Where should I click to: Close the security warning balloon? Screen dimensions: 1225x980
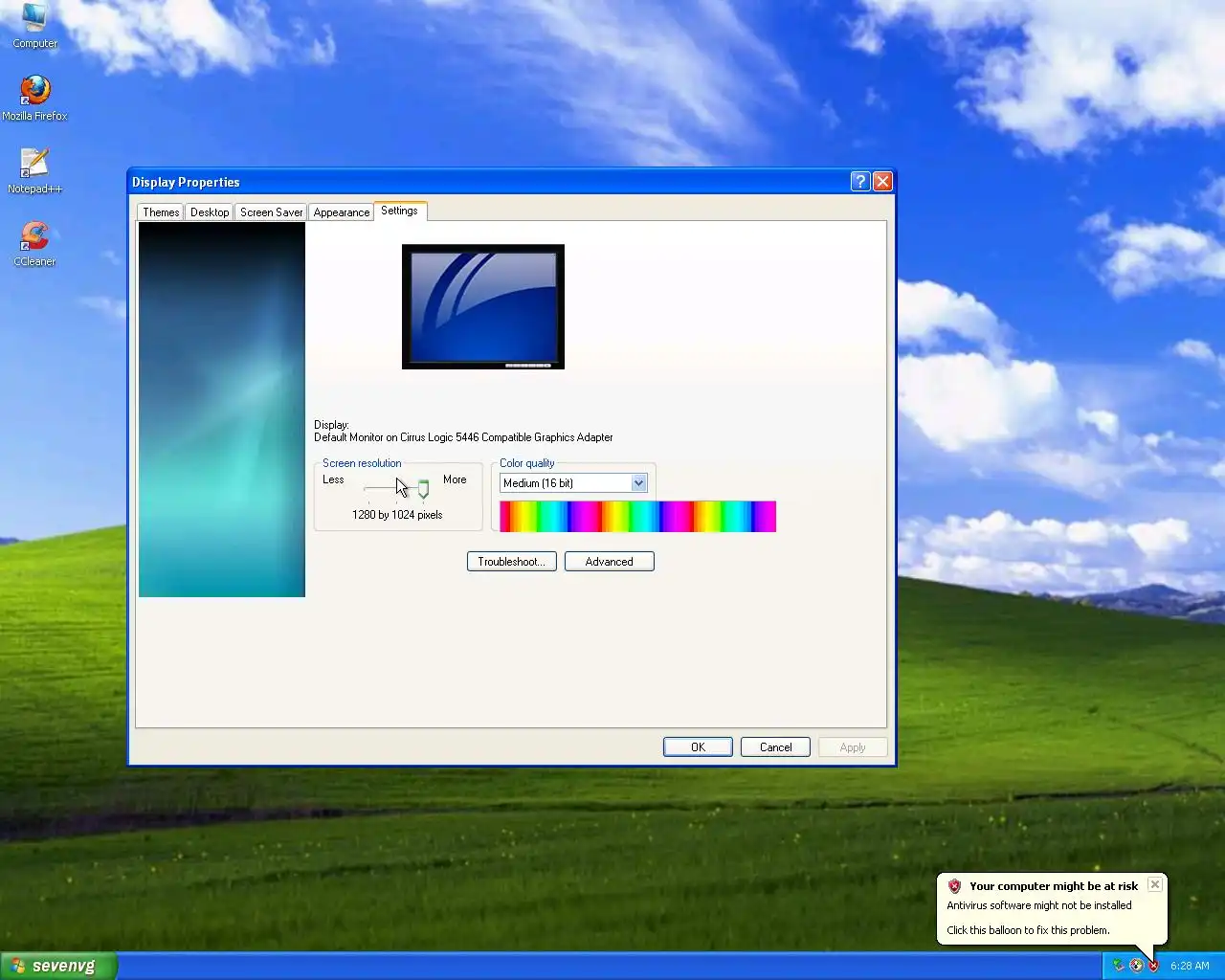pos(1155,884)
